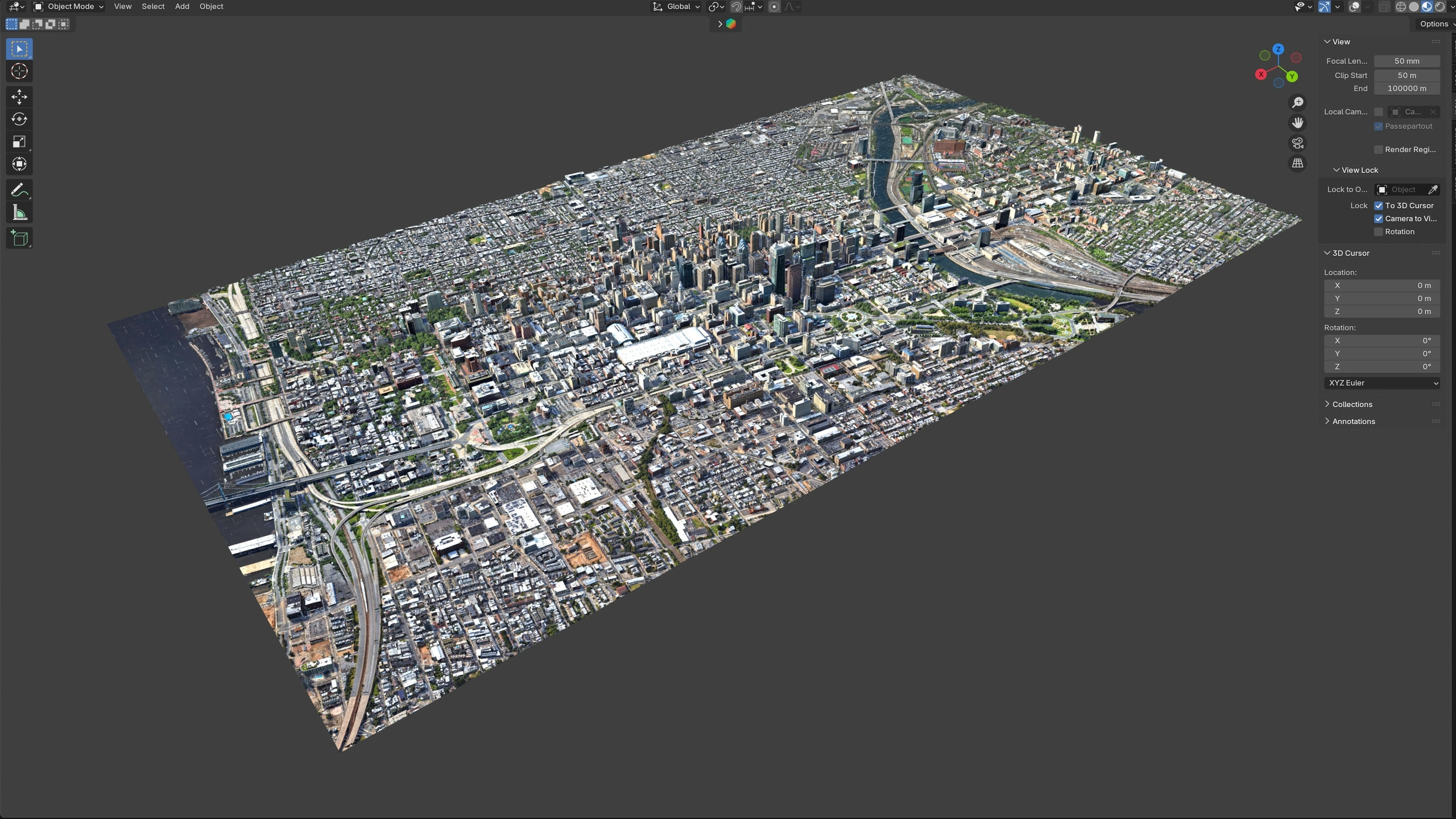Select the Select Box tool

tap(19, 49)
